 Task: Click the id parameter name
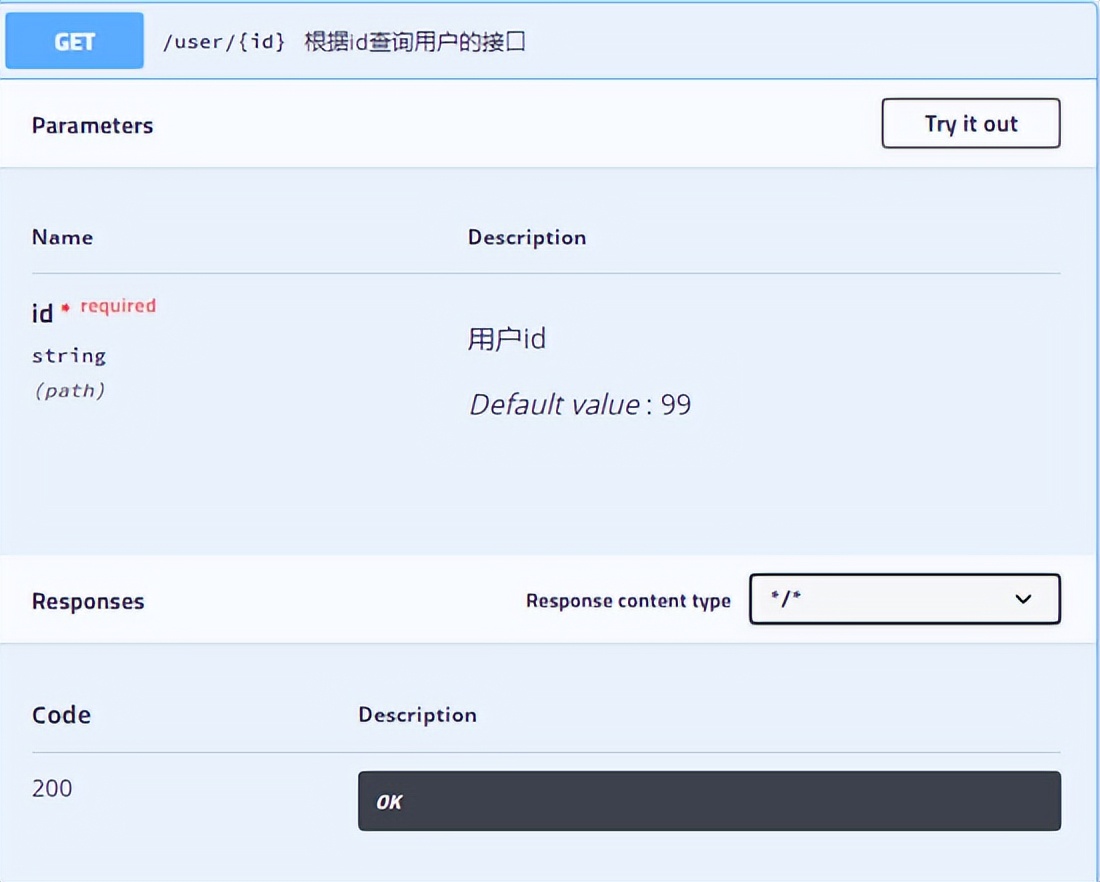click(x=42, y=312)
